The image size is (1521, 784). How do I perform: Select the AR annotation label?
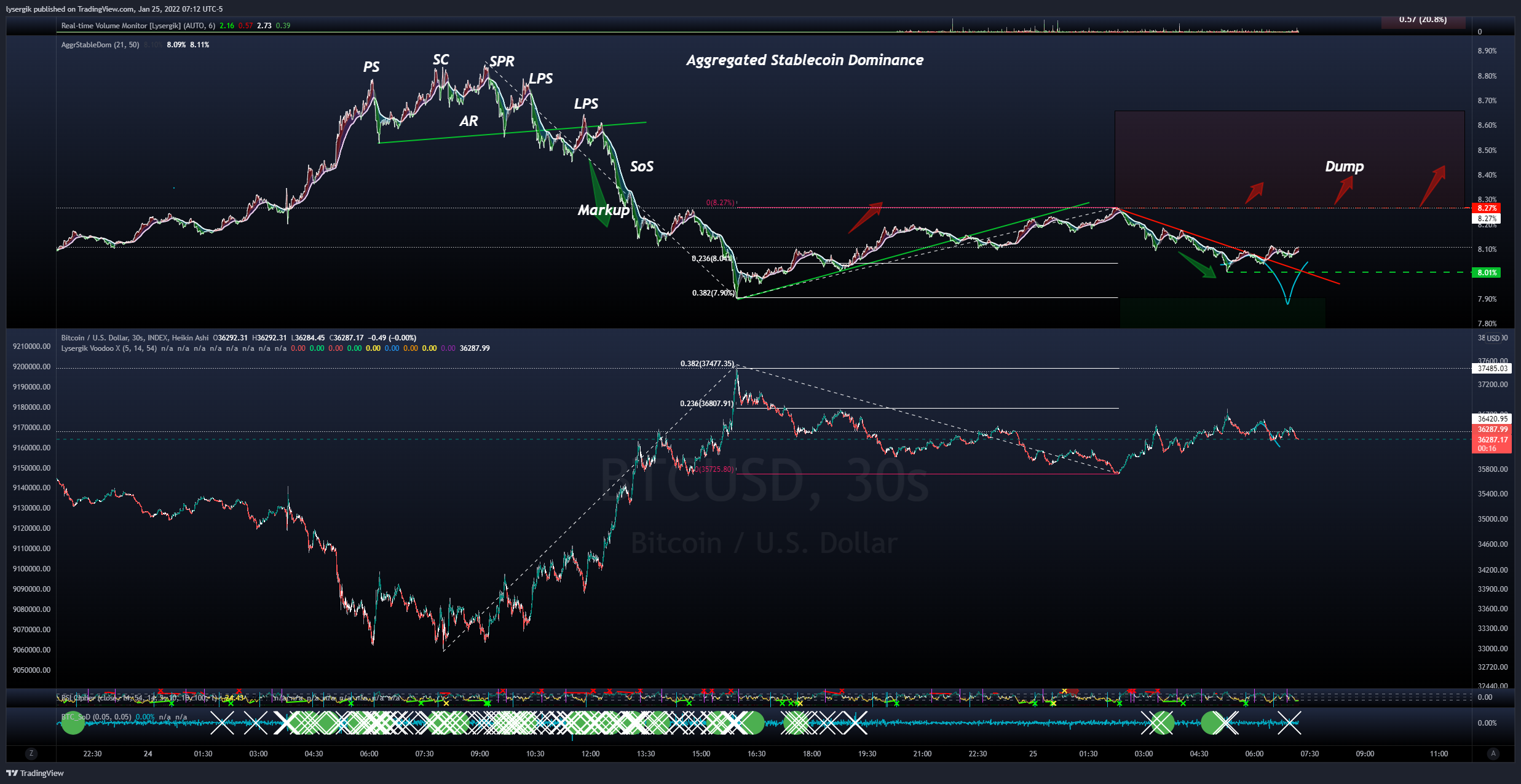468,121
